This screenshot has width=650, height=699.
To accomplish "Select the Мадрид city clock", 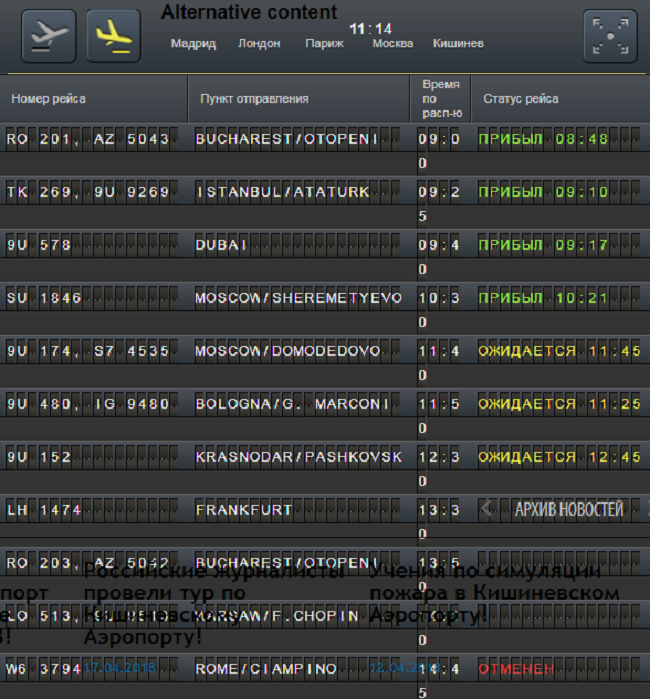I will point(193,43).
